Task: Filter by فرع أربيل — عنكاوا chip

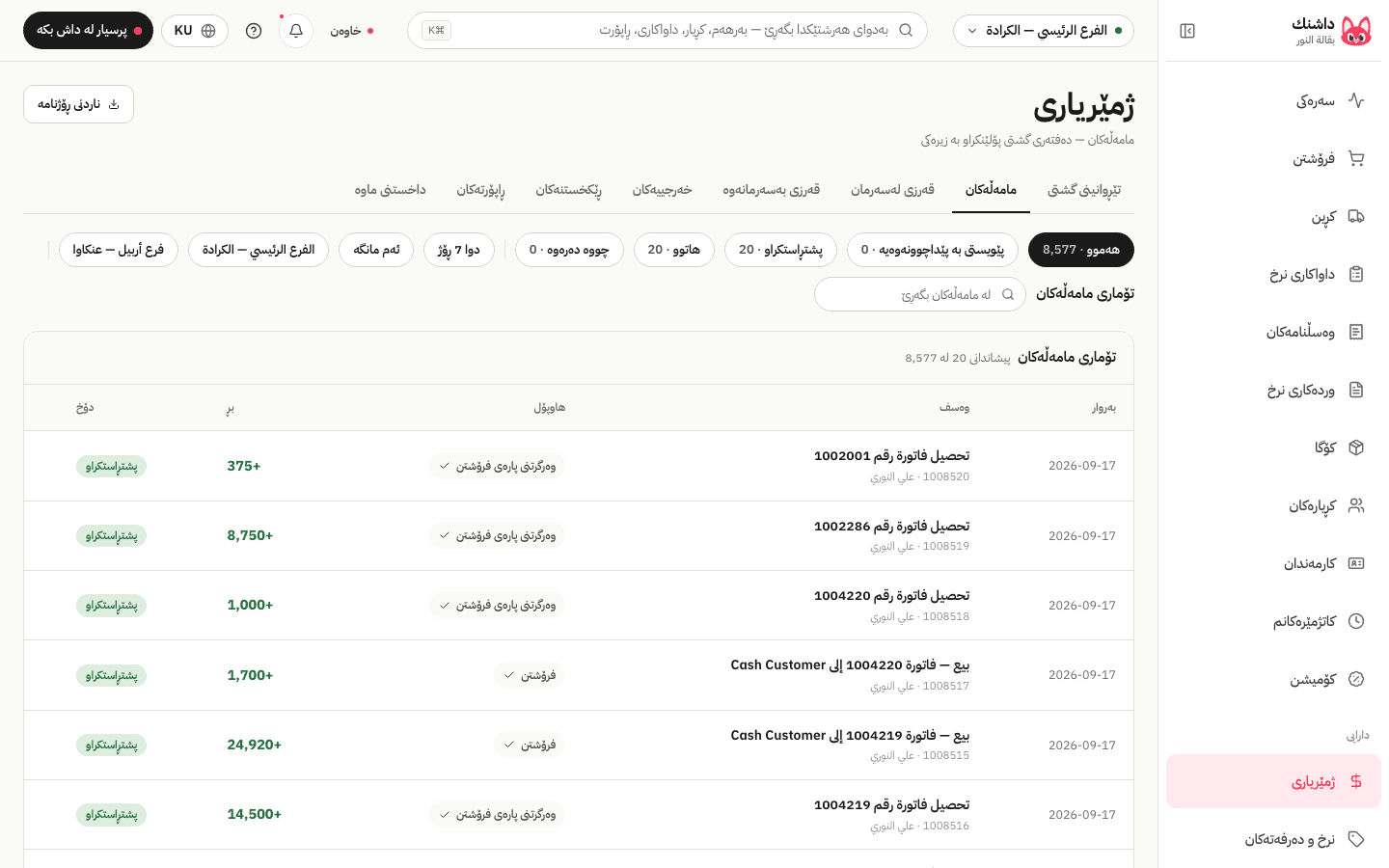Action: pyautogui.click(x=119, y=250)
